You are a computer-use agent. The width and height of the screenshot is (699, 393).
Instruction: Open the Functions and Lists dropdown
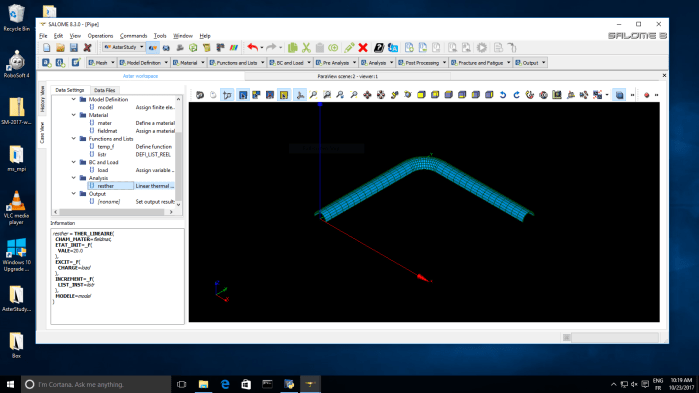(x=237, y=63)
